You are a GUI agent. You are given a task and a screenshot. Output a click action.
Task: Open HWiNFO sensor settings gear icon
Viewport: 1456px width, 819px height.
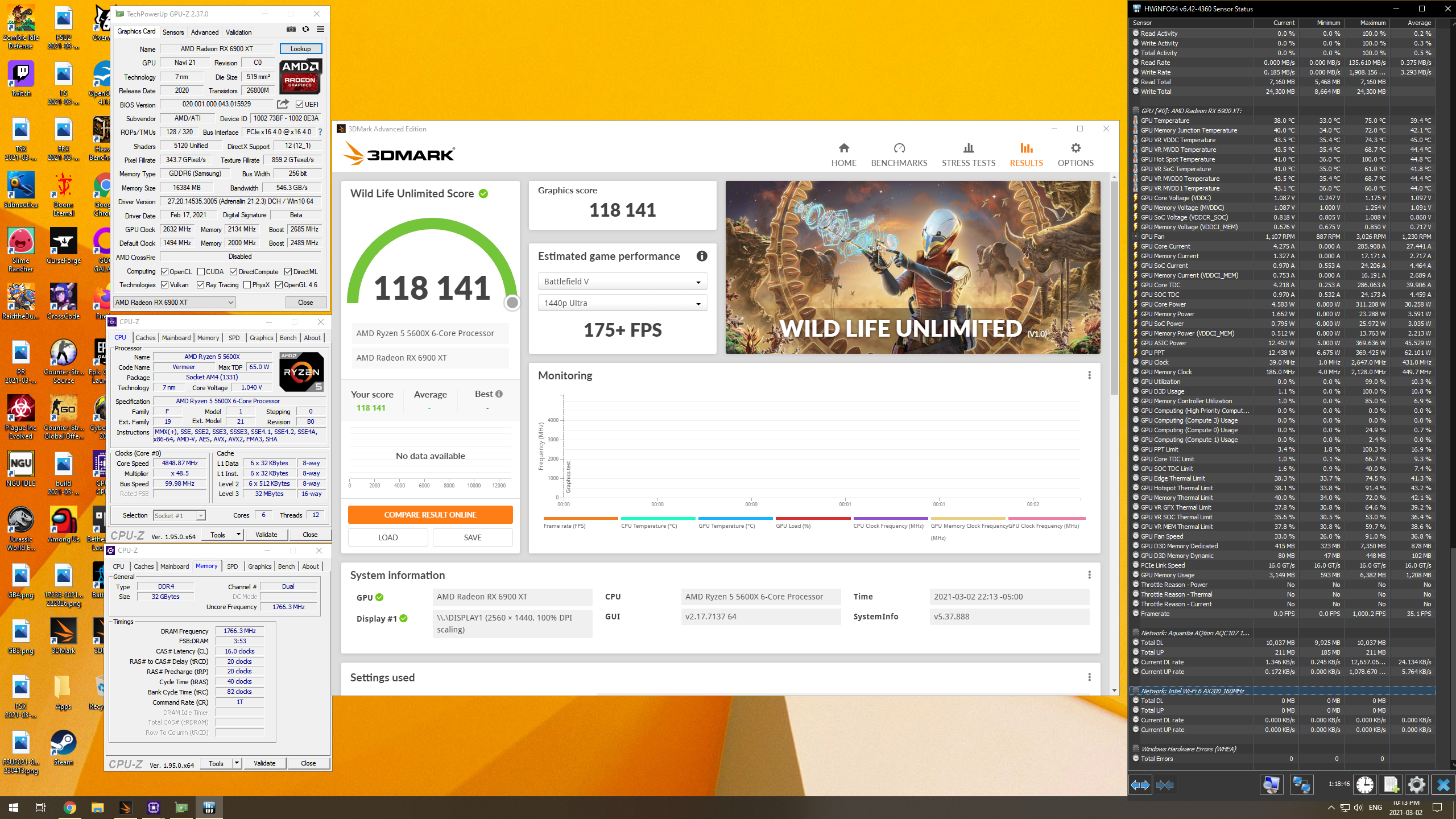(1417, 785)
